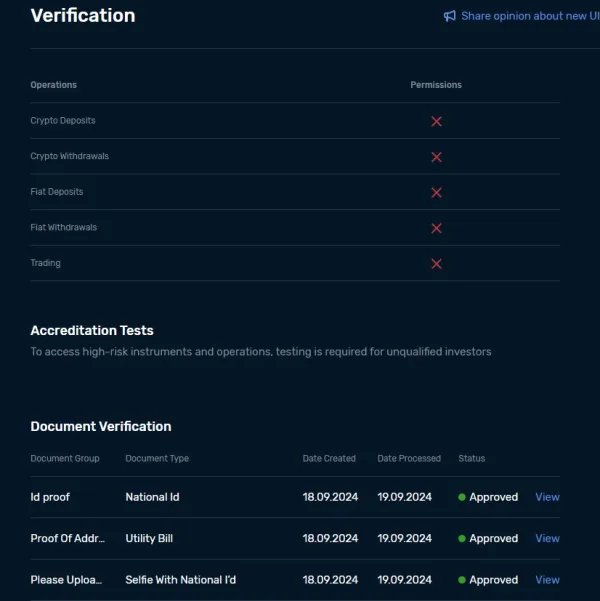Select the Accreditation Tests heading
600x601 pixels.
pos(92,330)
